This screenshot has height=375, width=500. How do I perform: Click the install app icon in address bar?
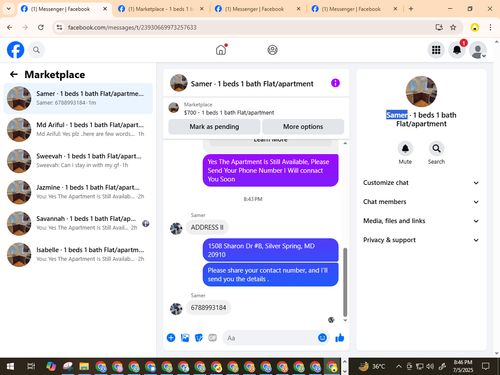[439, 27]
